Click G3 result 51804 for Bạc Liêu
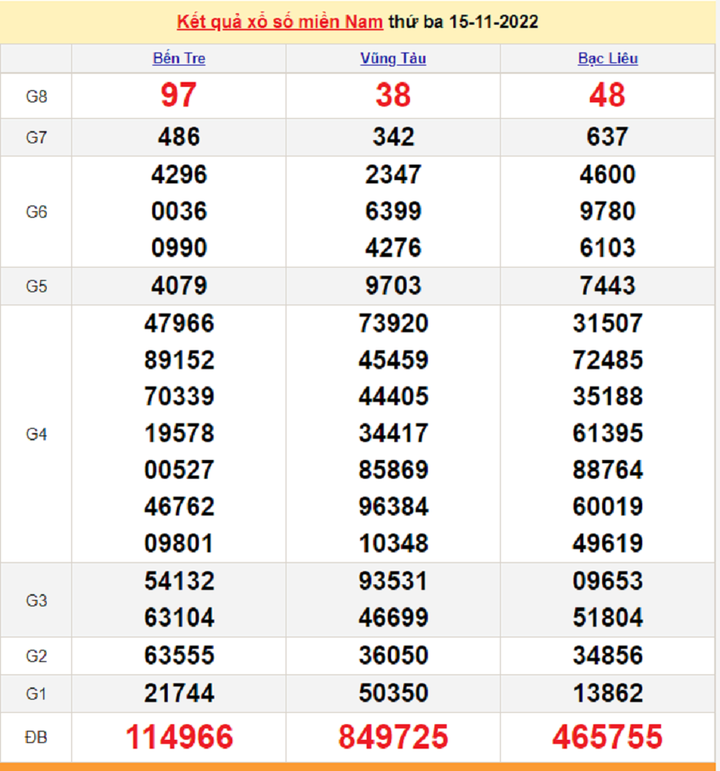 click(607, 618)
